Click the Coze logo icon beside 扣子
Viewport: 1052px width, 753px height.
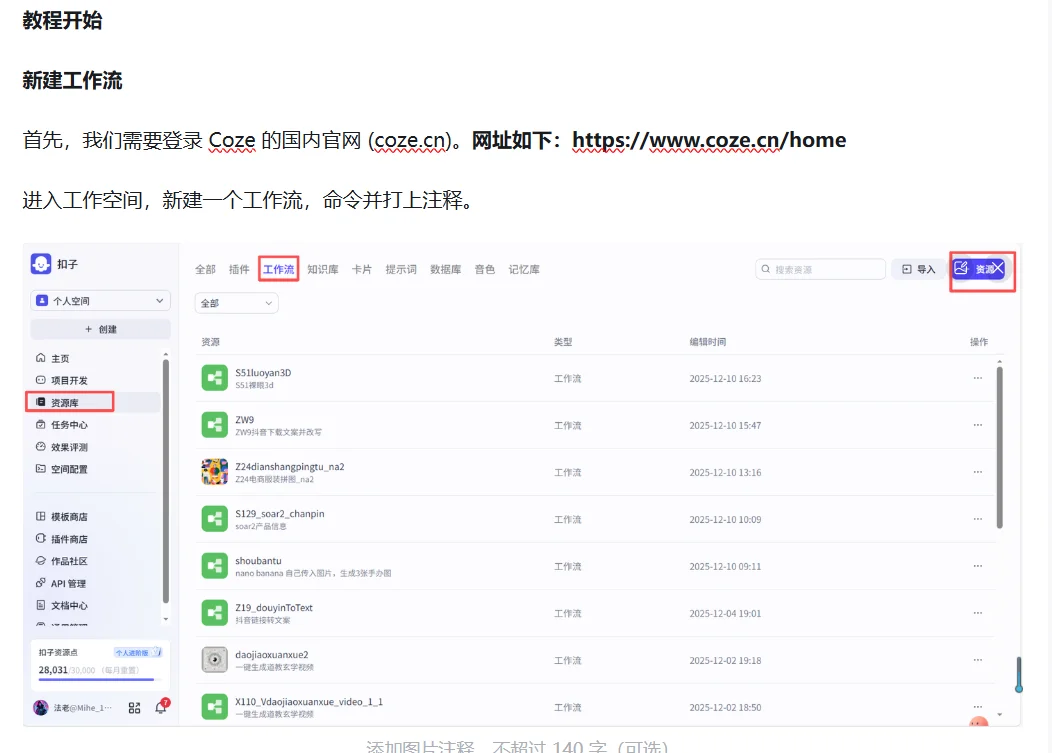pos(41,264)
